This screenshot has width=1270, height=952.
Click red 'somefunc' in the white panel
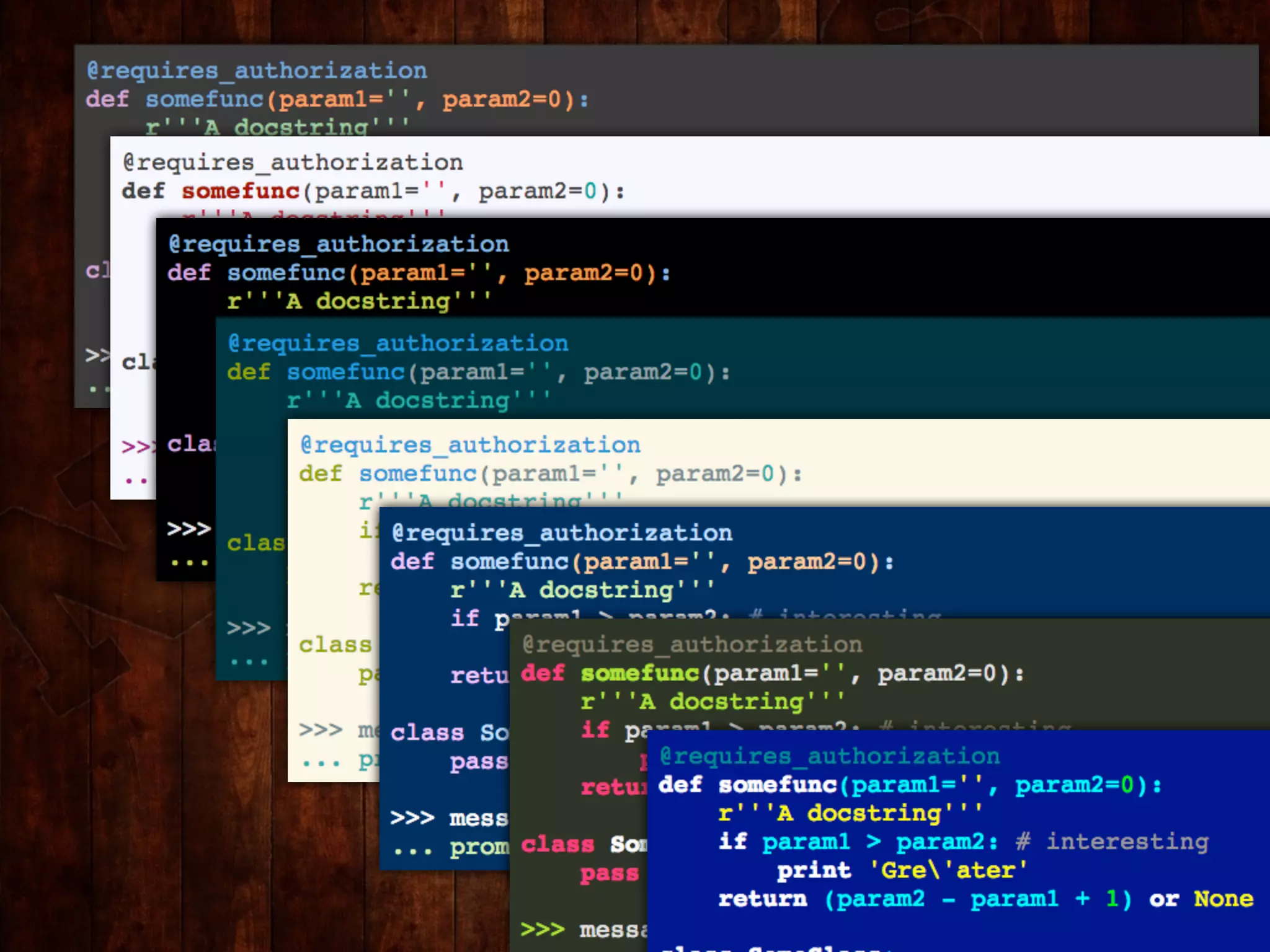pos(241,191)
